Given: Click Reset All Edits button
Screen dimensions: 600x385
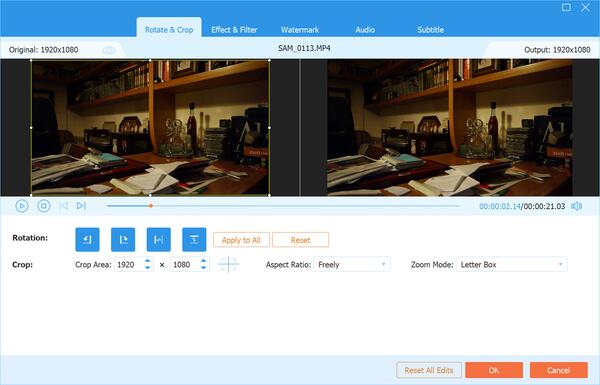Looking at the screenshot, I should pyautogui.click(x=429, y=370).
